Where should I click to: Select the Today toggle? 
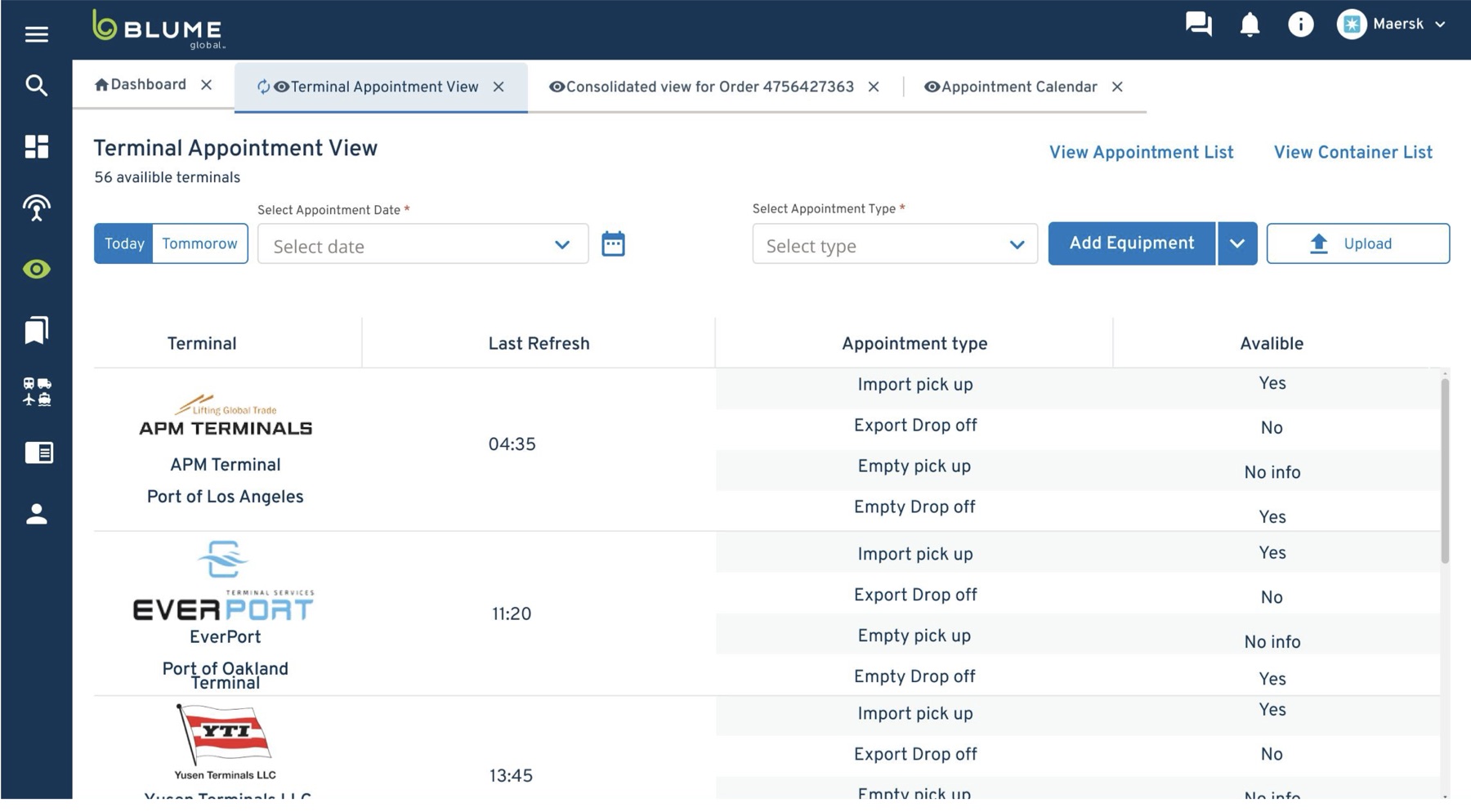[123, 243]
